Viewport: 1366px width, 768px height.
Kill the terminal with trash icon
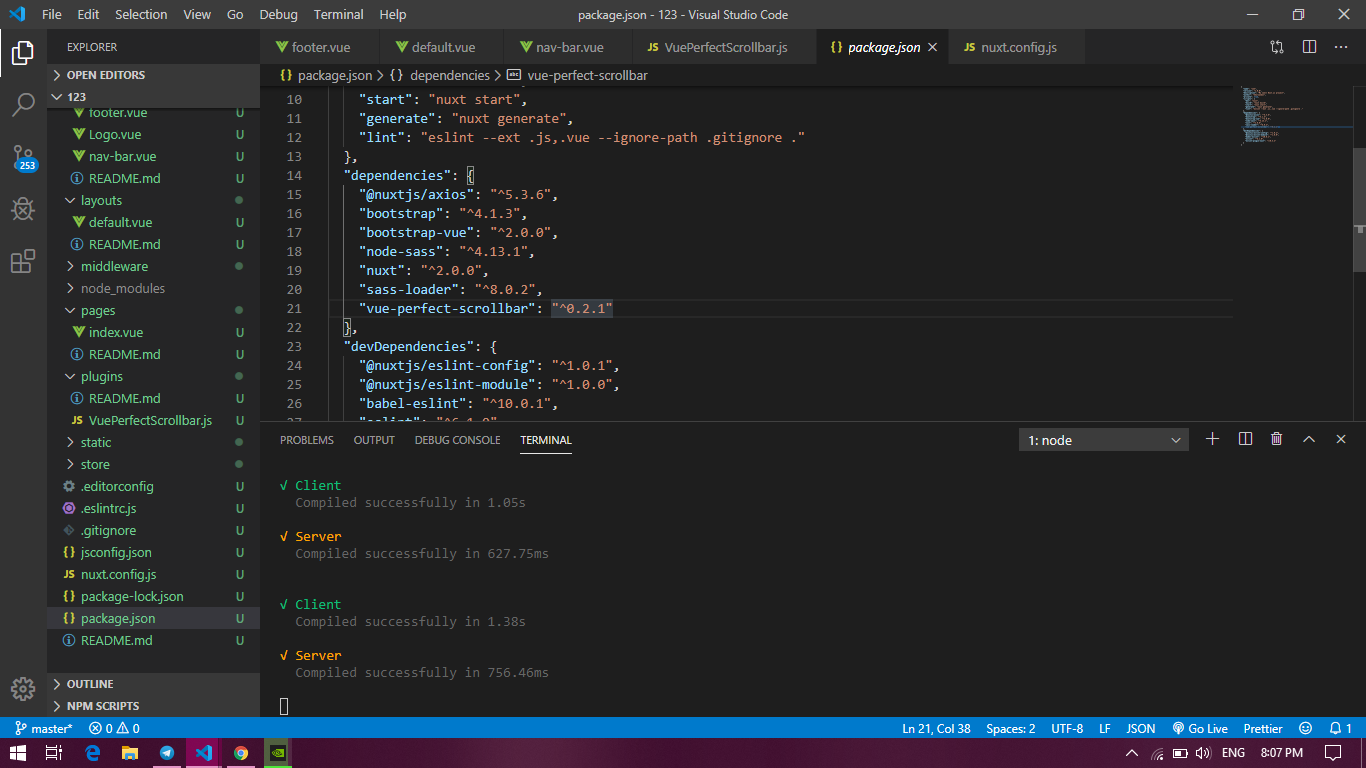point(1276,439)
